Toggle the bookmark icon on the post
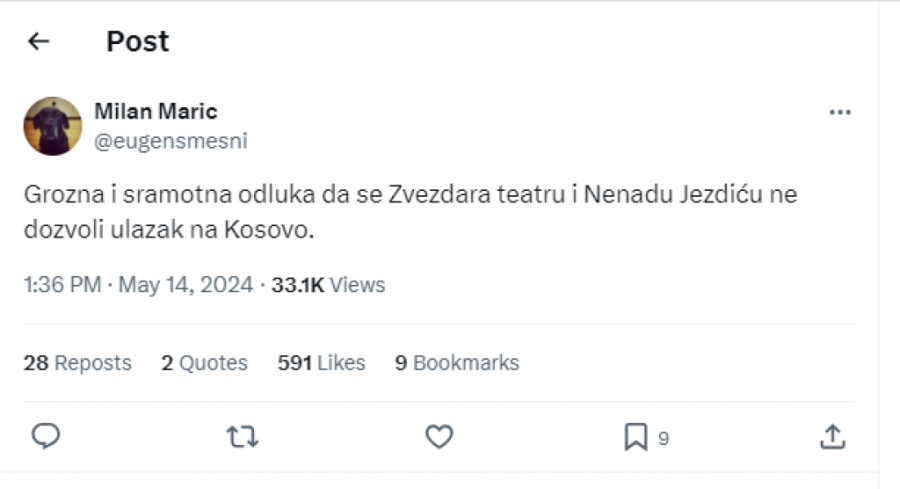Image resolution: width=900 pixels, height=489 pixels. click(x=635, y=436)
